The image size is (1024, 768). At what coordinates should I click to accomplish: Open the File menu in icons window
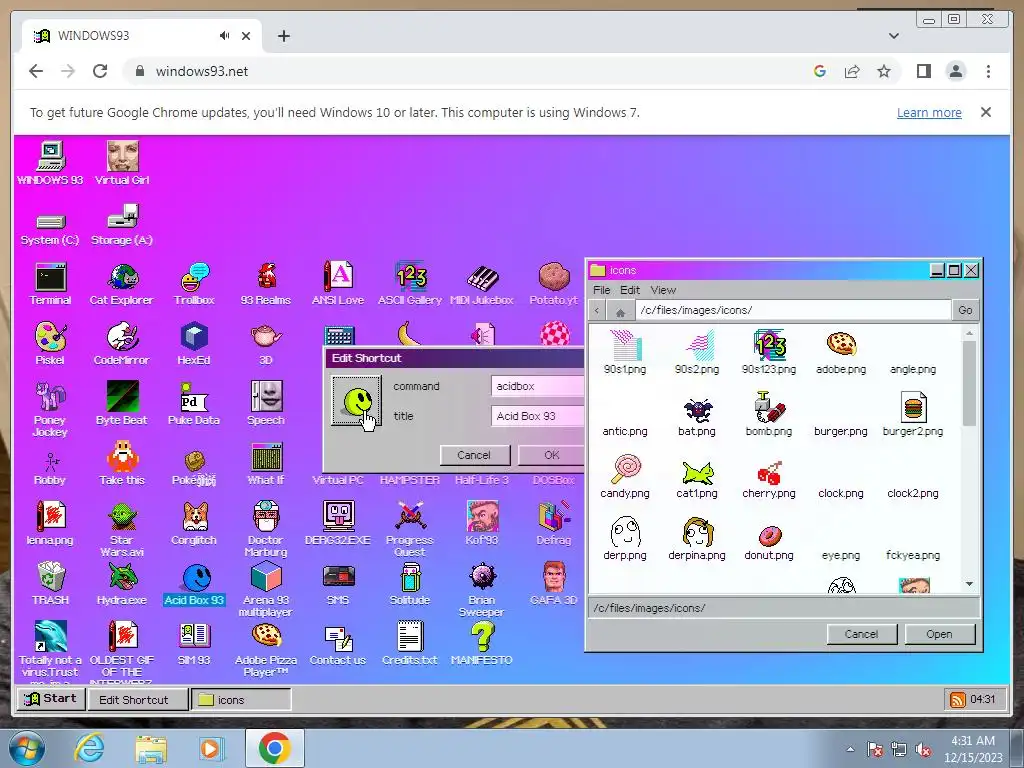[601, 290]
